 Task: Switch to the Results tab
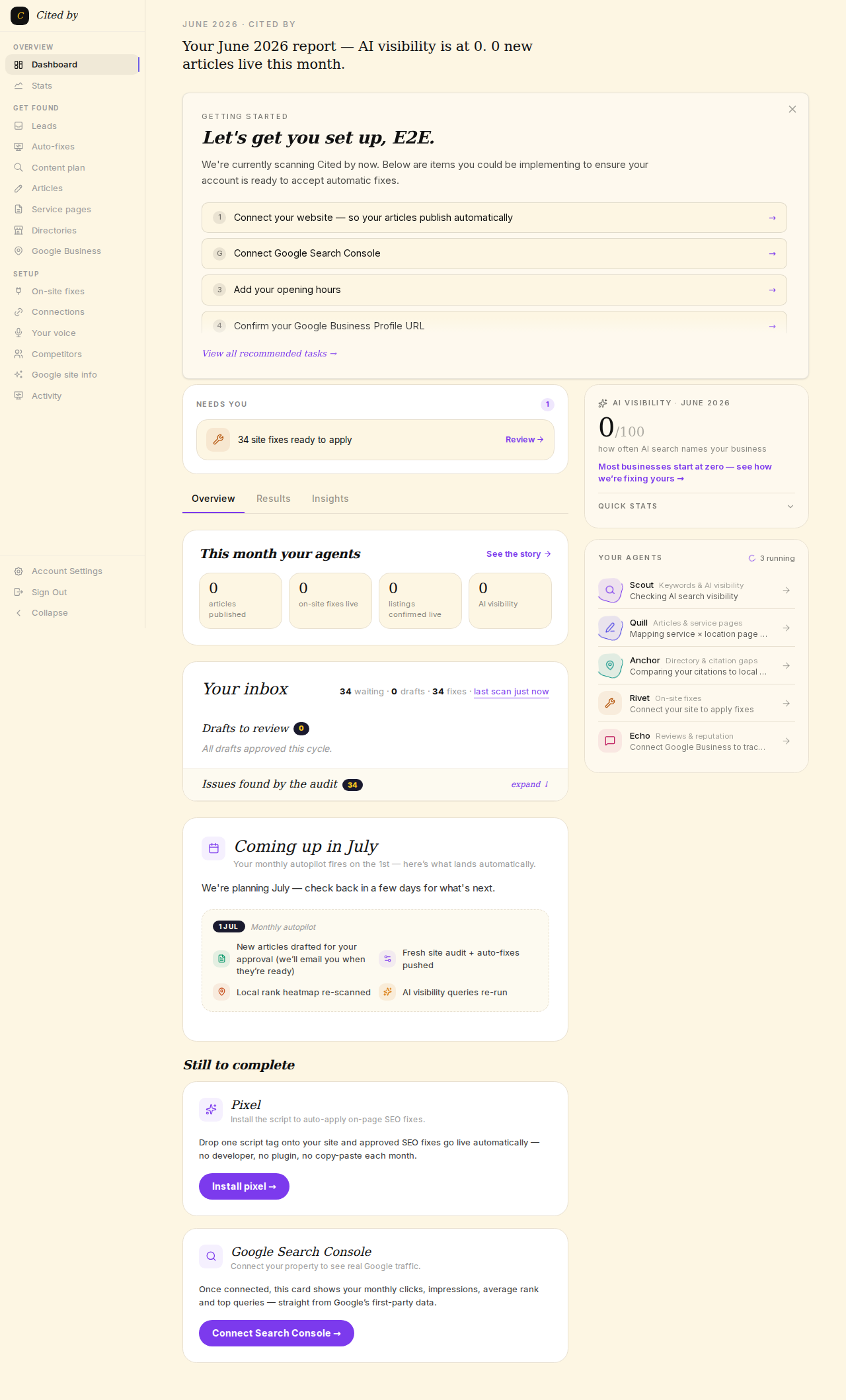click(274, 499)
